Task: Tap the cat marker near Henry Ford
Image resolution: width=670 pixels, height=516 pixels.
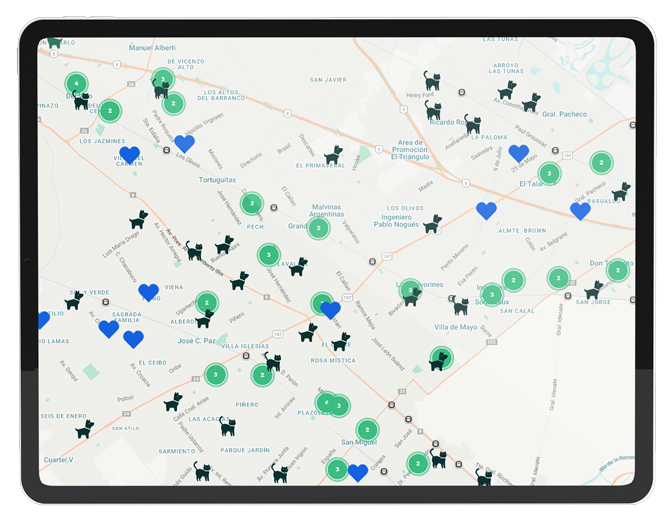Action: (x=431, y=81)
